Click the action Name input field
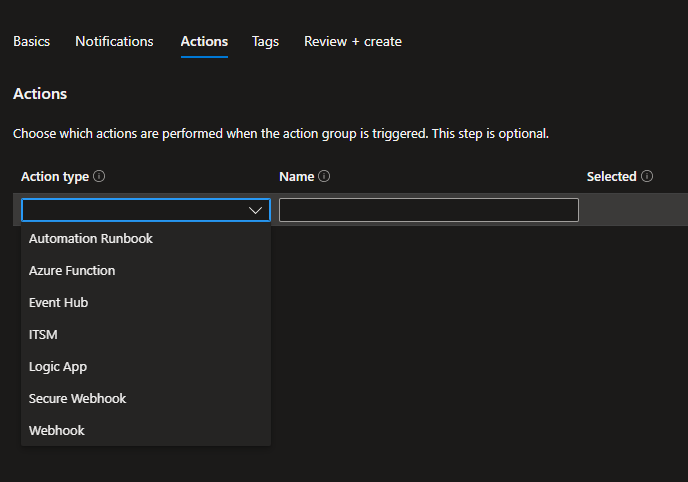688x482 pixels. pos(429,210)
